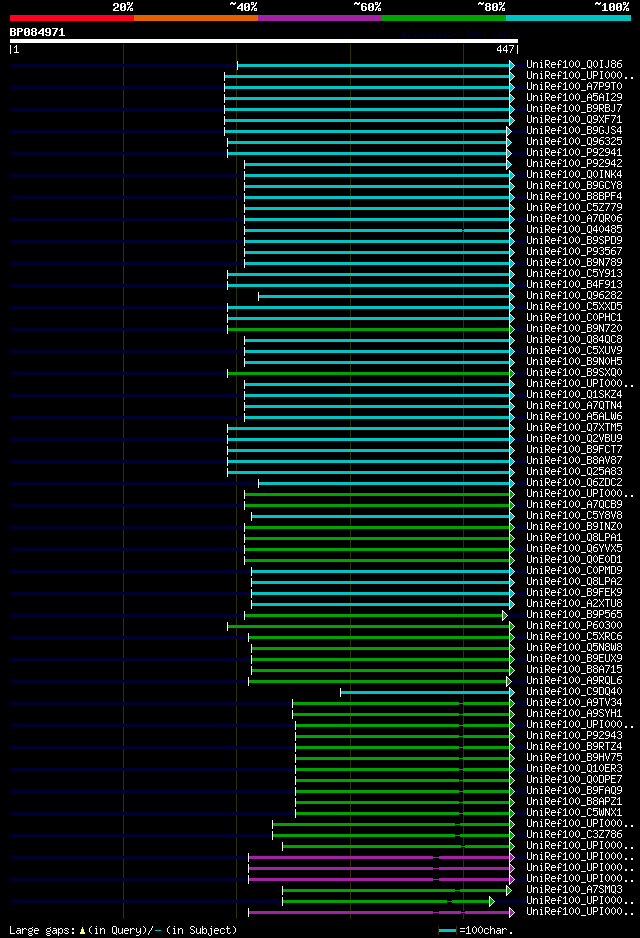This screenshot has width=640, height=938.
Task: Click the UniRef100_B9P565 label
Action: point(574,614)
